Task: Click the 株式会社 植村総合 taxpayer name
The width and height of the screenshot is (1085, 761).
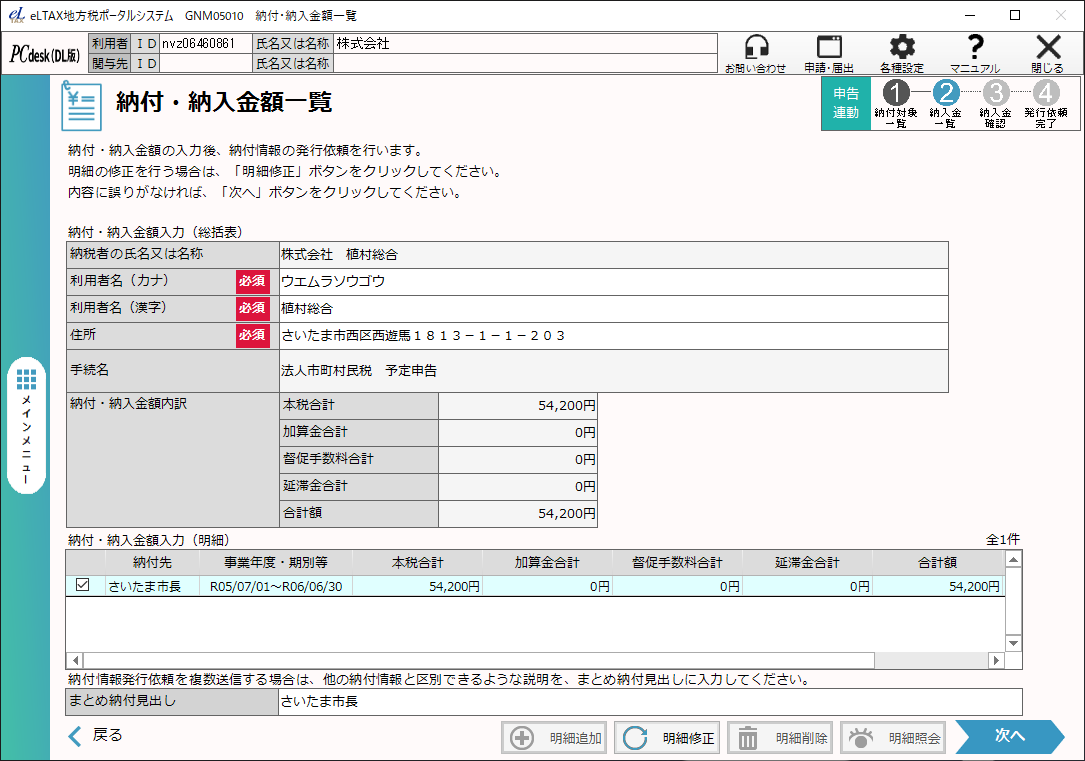Action: pyautogui.click(x=339, y=255)
